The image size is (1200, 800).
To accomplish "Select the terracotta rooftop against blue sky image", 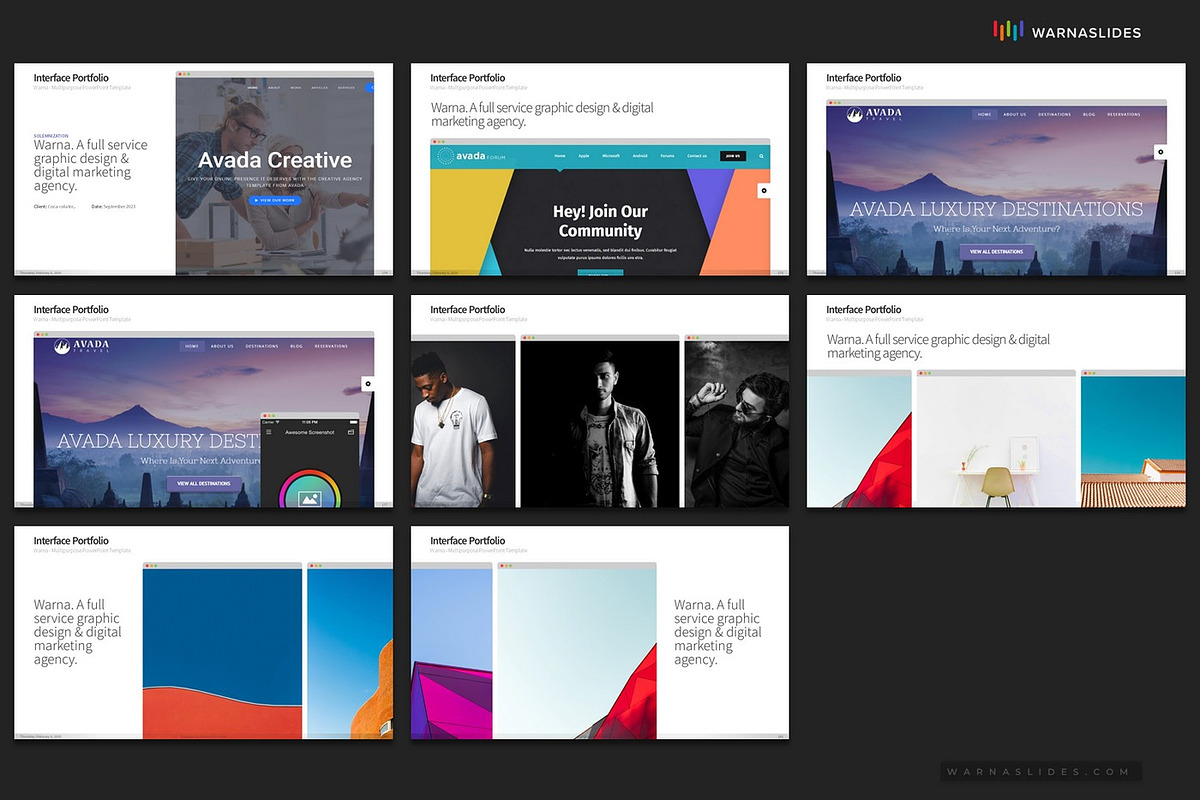I will 1133,441.
